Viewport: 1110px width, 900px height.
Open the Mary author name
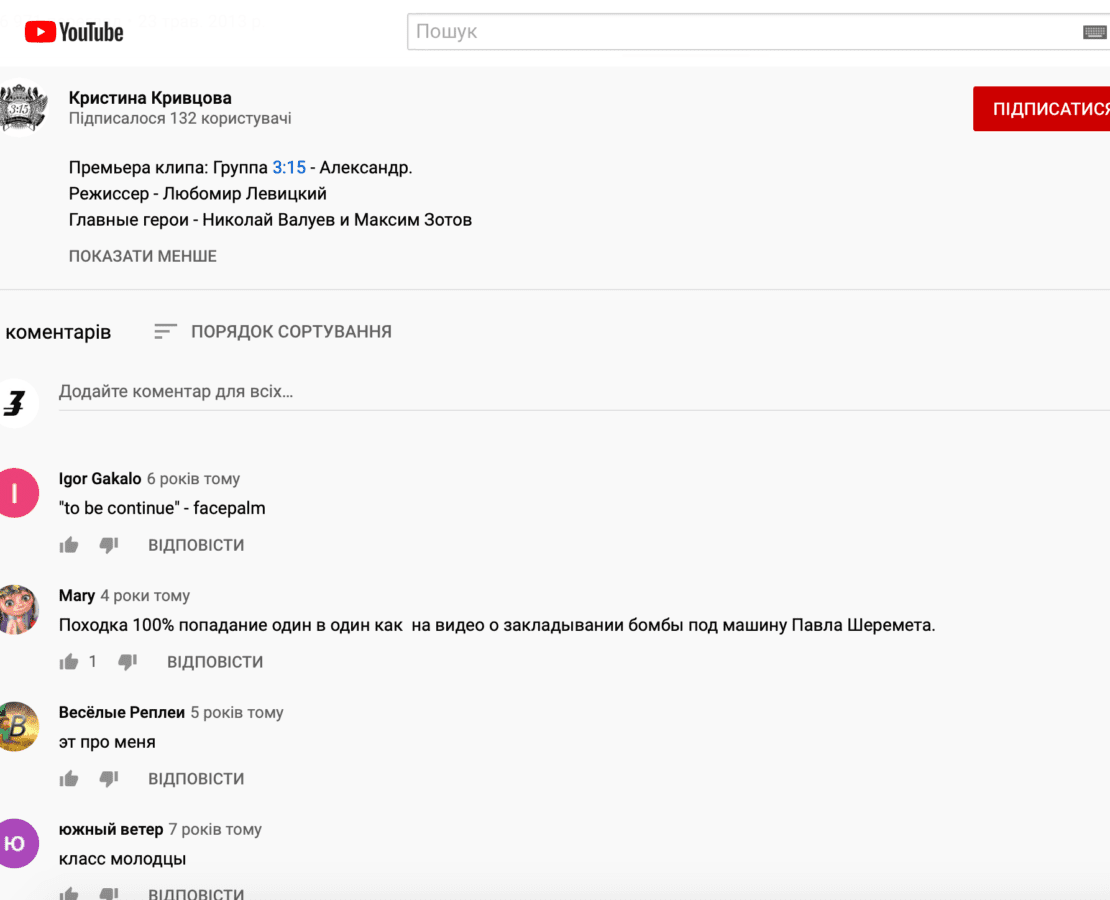point(76,596)
